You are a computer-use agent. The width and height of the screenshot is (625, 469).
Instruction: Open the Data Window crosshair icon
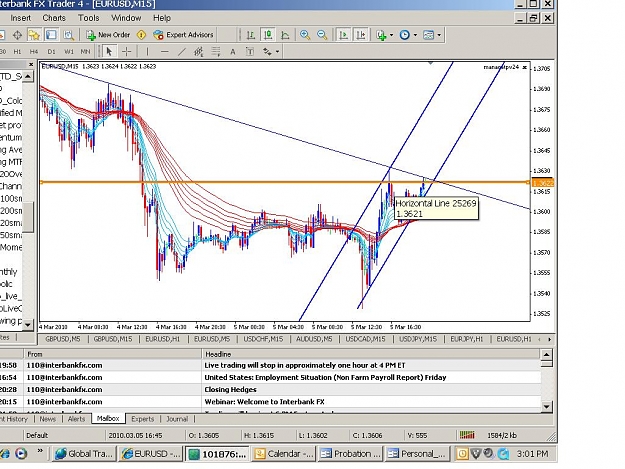pos(17,35)
